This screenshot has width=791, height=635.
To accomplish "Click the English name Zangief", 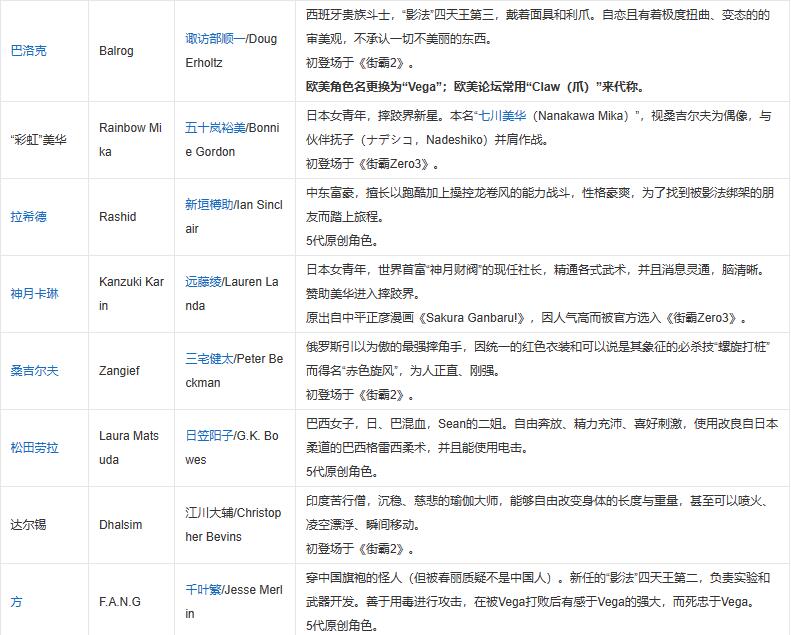I will pyautogui.click(x=121, y=371).
